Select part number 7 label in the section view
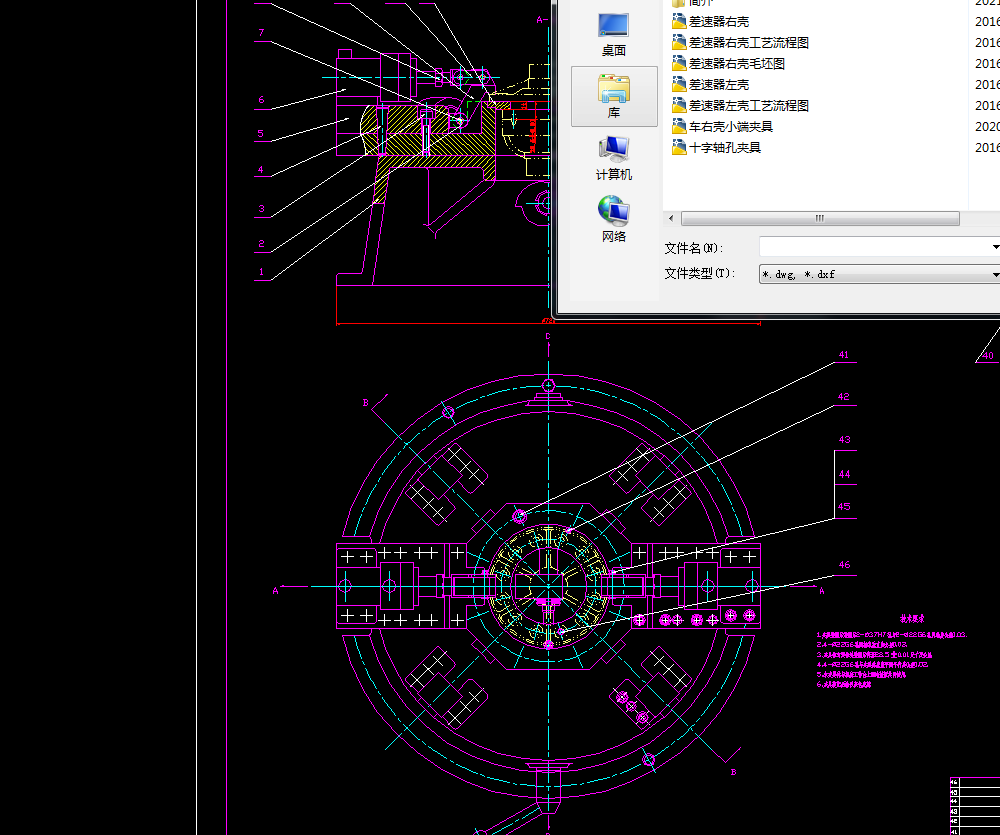This screenshot has width=1000, height=835. (x=261, y=33)
